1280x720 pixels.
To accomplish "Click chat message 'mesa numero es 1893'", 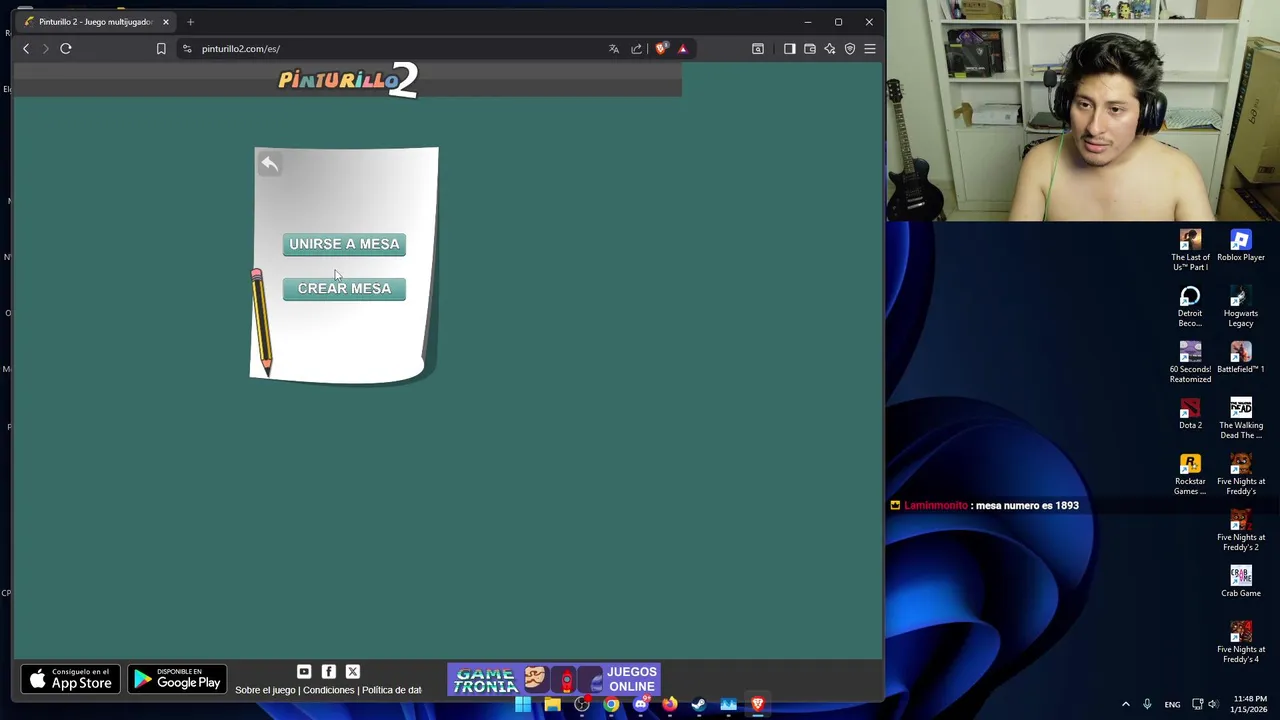I will 1027,505.
